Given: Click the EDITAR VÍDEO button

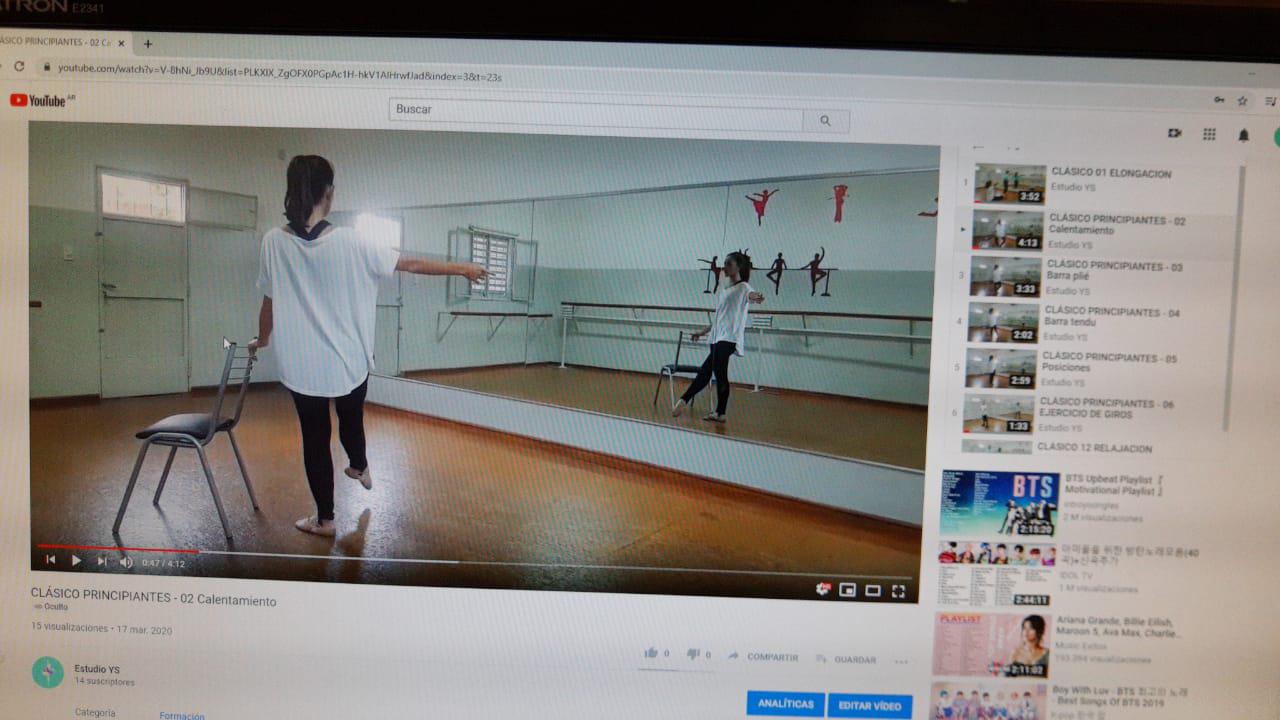Looking at the screenshot, I should click(x=869, y=705).
